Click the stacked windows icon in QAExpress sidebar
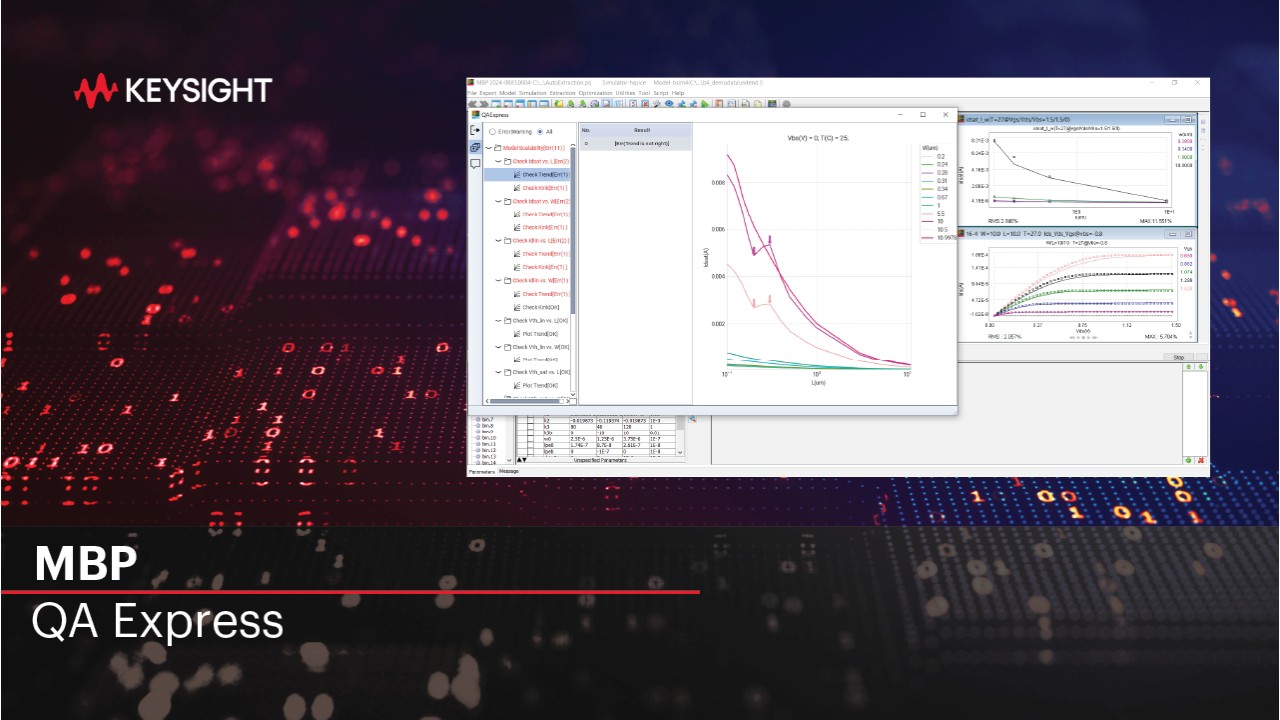The height and width of the screenshot is (720, 1280). coord(475,148)
